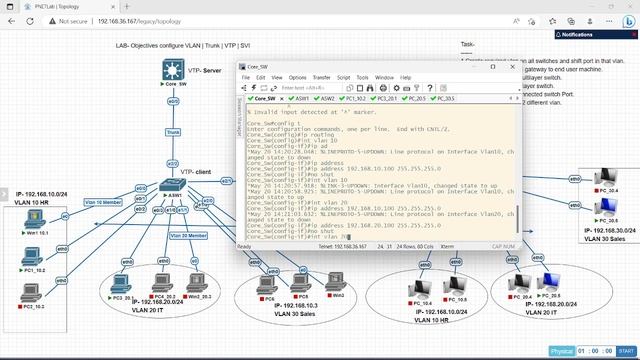Click SecureCRT Help question mark icon
The image size is (640, 360).
click(430, 88)
